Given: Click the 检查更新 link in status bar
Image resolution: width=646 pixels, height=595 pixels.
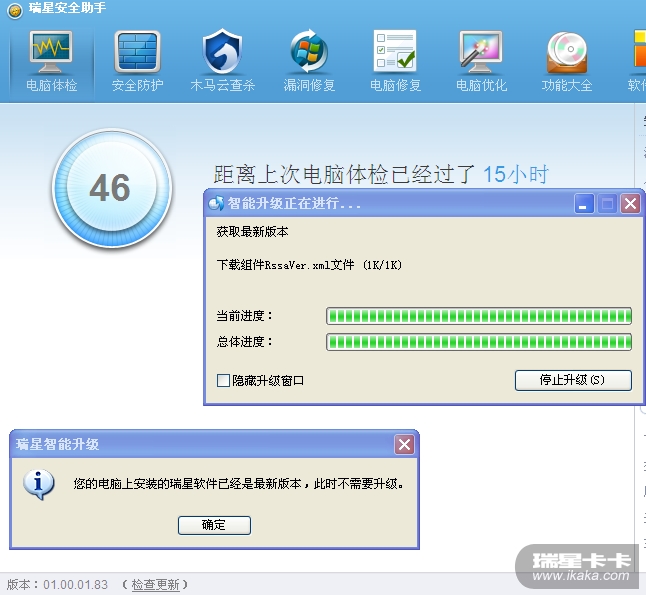Looking at the screenshot, I should (155, 584).
